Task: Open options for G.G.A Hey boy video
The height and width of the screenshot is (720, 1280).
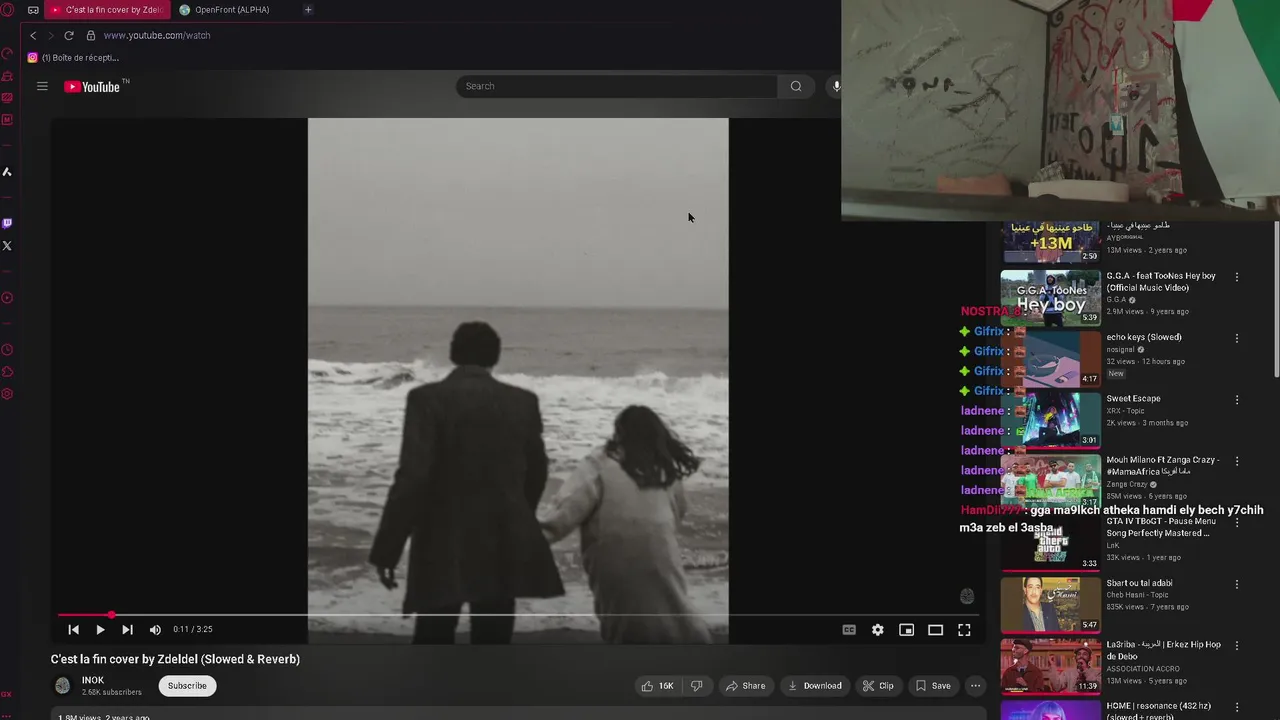Action: pyautogui.click(x=1237, y=277)
